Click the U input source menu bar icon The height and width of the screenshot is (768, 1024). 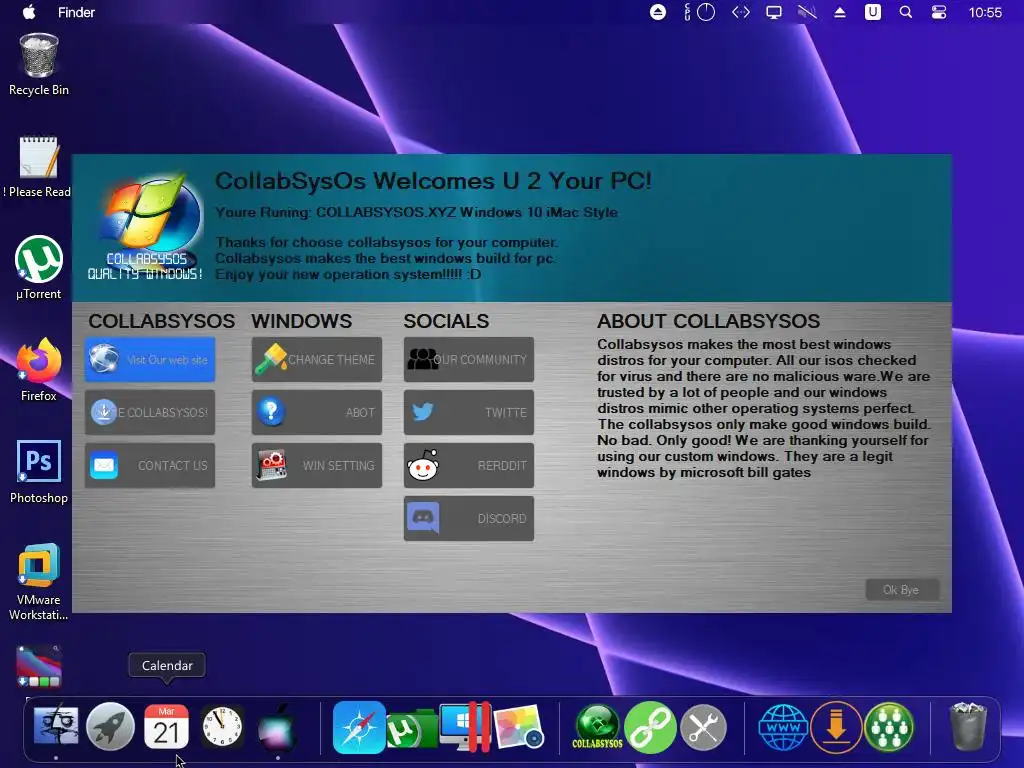[x=873, y=12]
